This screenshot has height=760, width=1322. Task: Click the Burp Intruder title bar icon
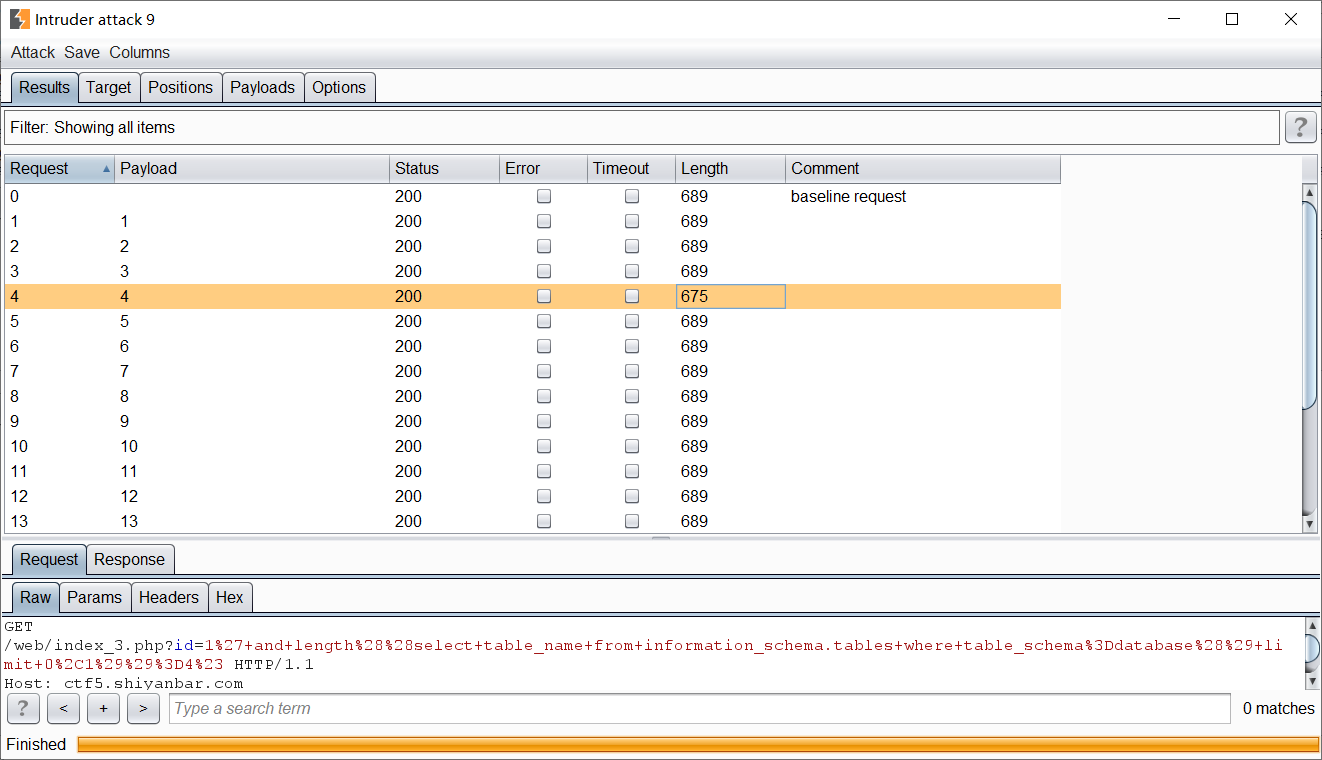(20, 19)
